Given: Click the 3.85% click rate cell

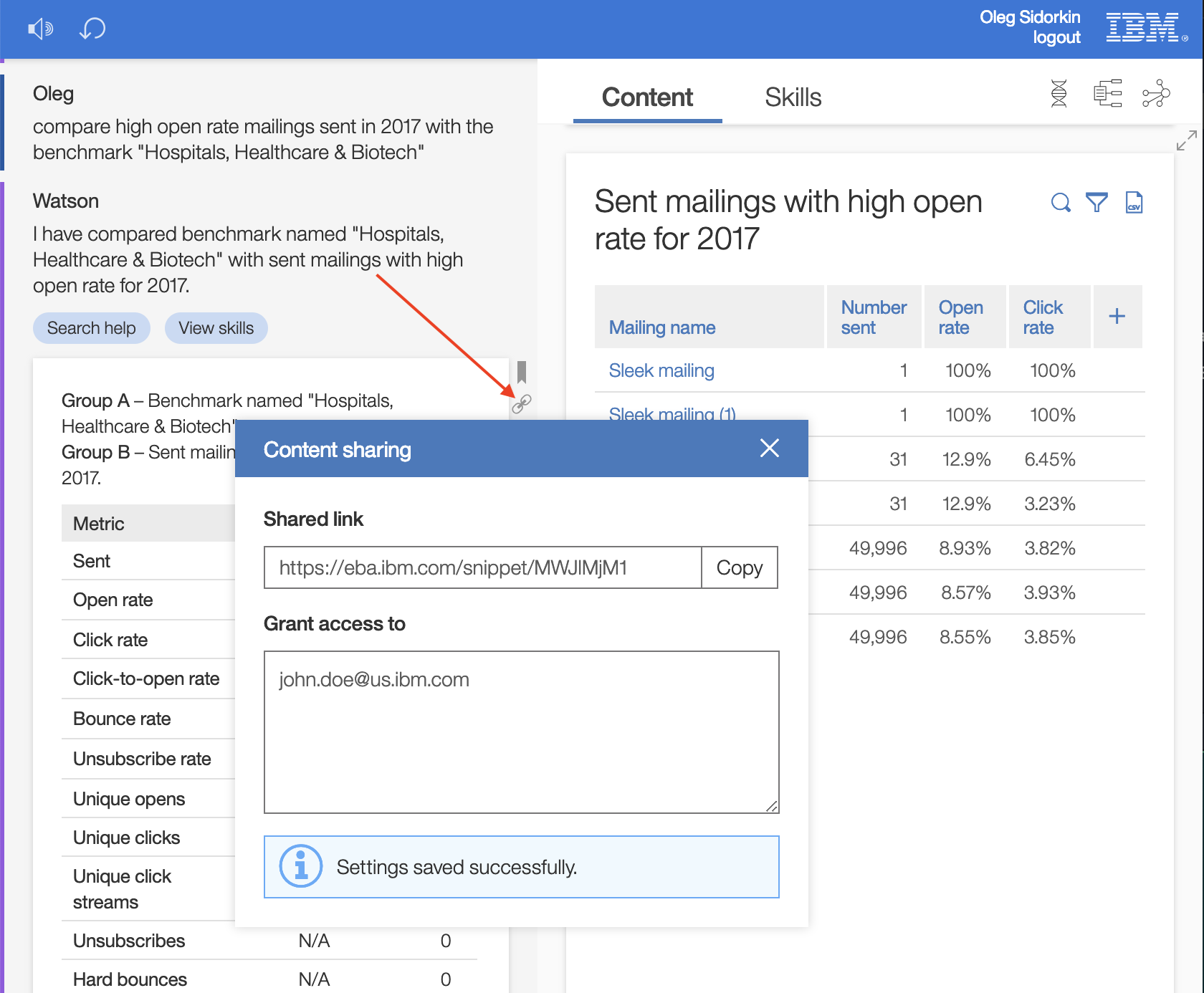Looking at the screenshot, I should tap(1049, 637).
